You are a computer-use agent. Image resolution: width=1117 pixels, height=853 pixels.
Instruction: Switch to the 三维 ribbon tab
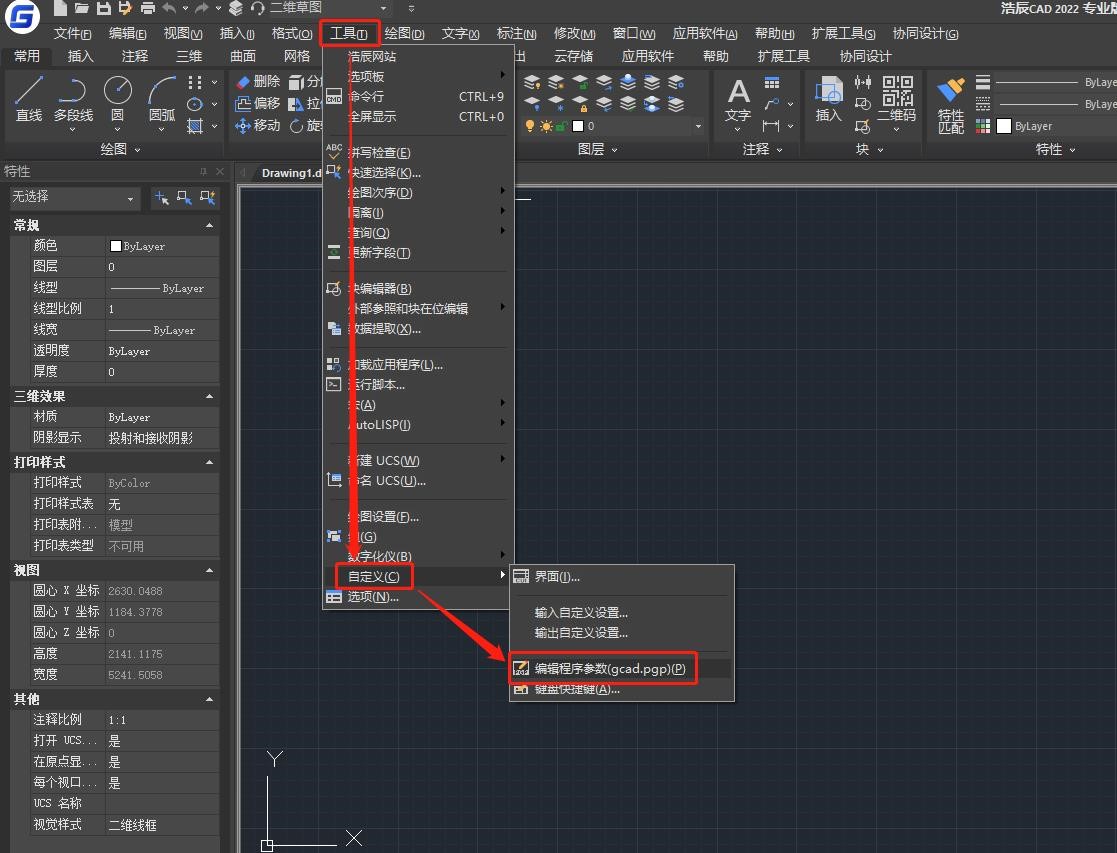point(189,56)
